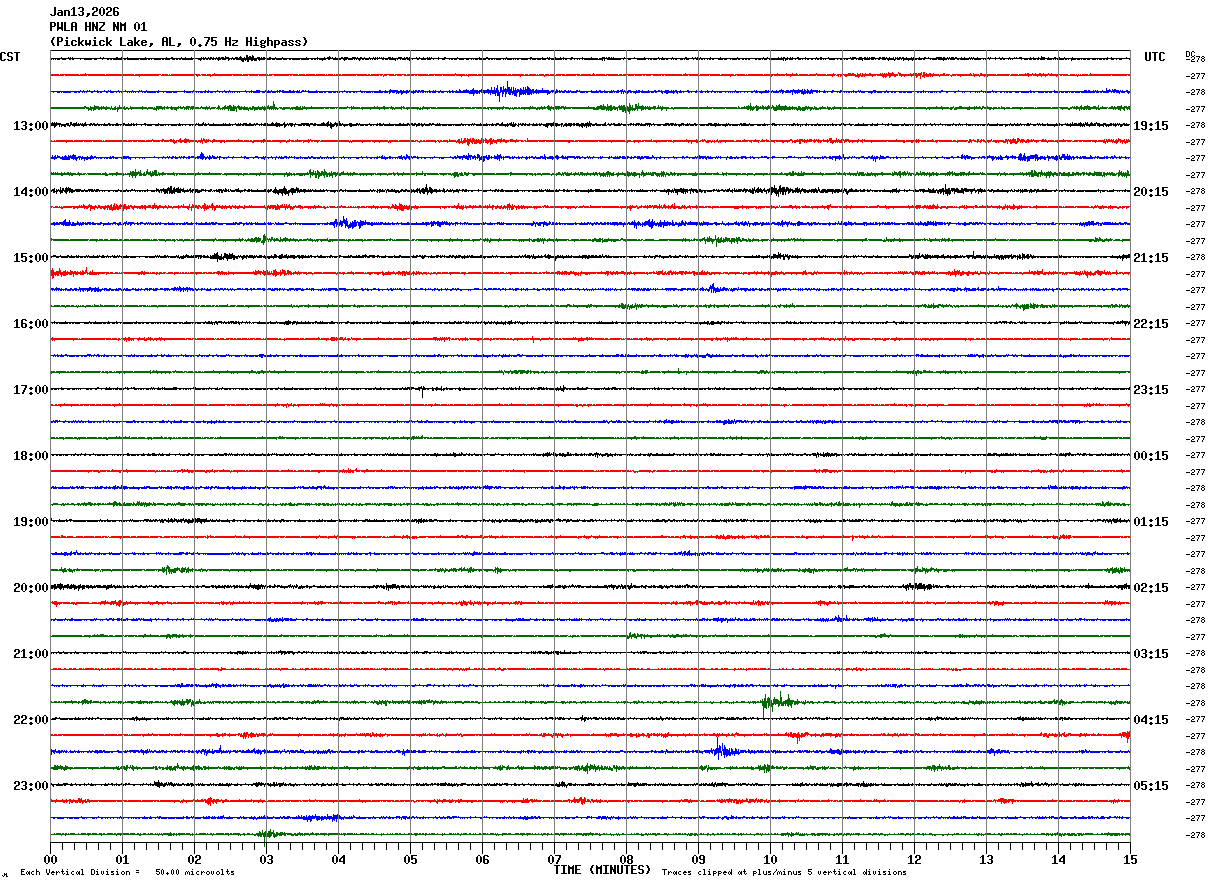Click the 21:00 CST time label
Screen dimensions: 1210x886
click(x=31, y=654)
